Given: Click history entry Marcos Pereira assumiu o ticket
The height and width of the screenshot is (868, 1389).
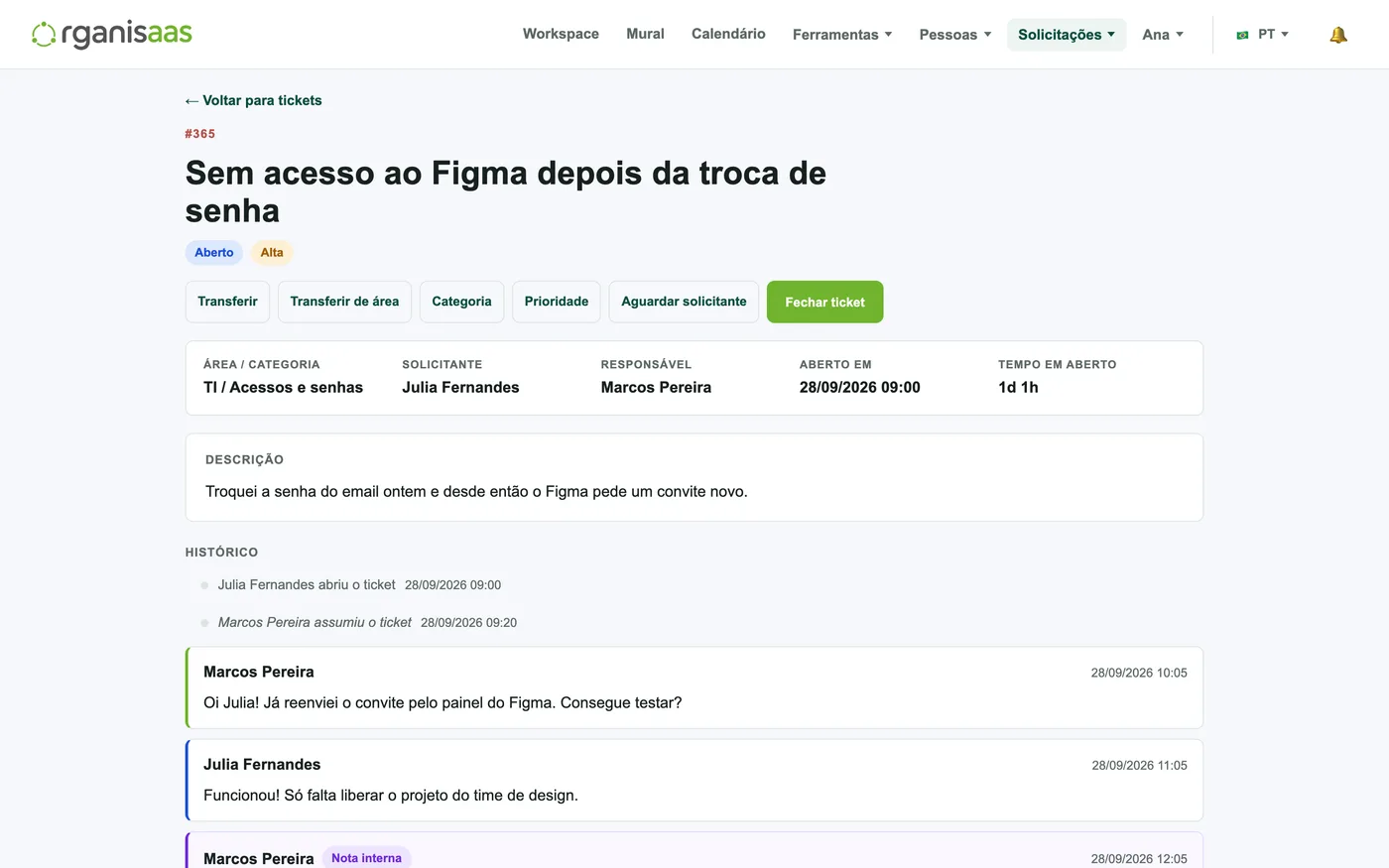Looking at the screenshot, I should pyautogui.click(x=315, y=623).
